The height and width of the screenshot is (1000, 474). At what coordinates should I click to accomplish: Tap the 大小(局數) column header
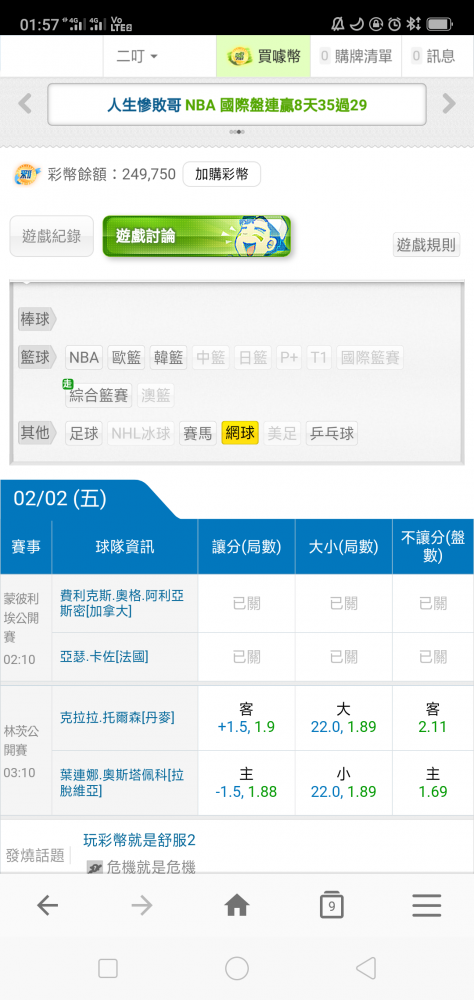point(343,547)
